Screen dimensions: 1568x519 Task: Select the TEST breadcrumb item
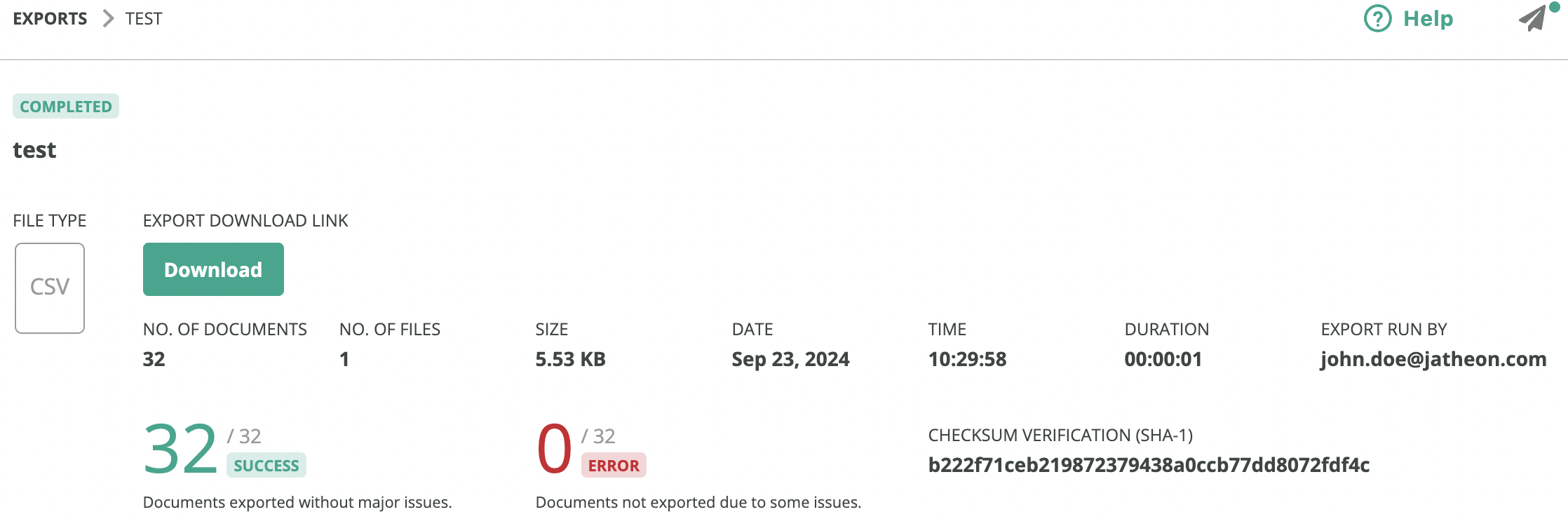(144, 18)
